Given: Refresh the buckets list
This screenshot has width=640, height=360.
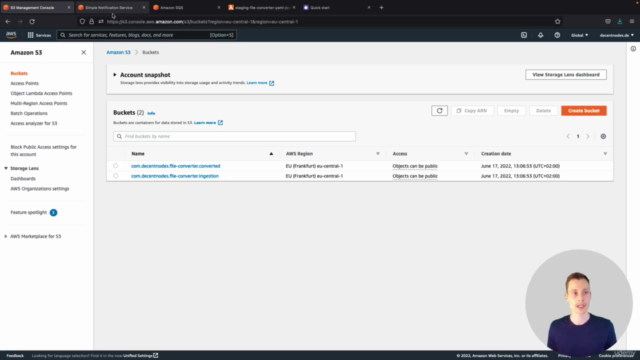Looking at the screenshot, I should tap(439, 111).
